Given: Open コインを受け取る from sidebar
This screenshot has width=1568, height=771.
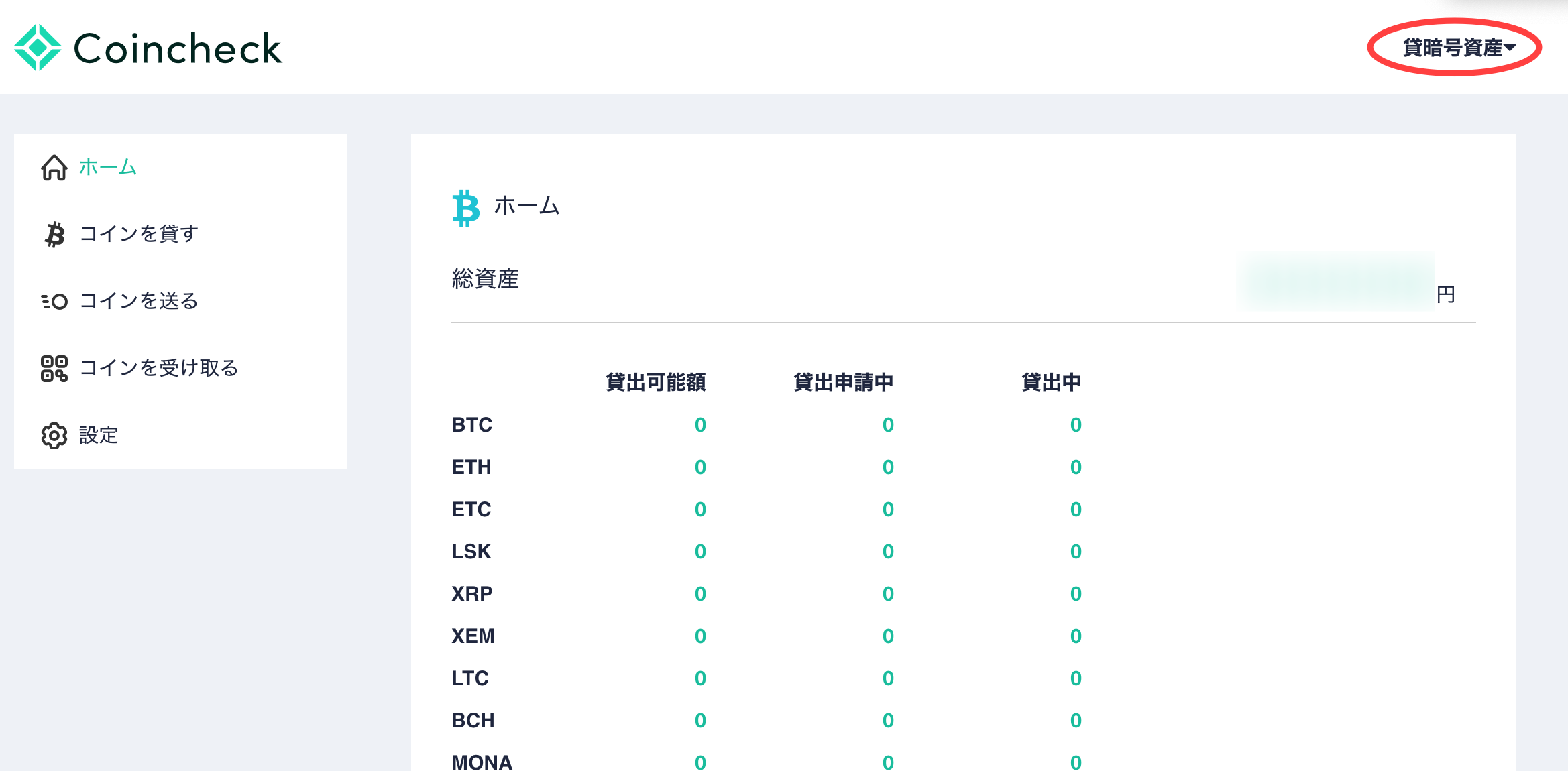Looking at the screenshot, I should click(159, 368).
